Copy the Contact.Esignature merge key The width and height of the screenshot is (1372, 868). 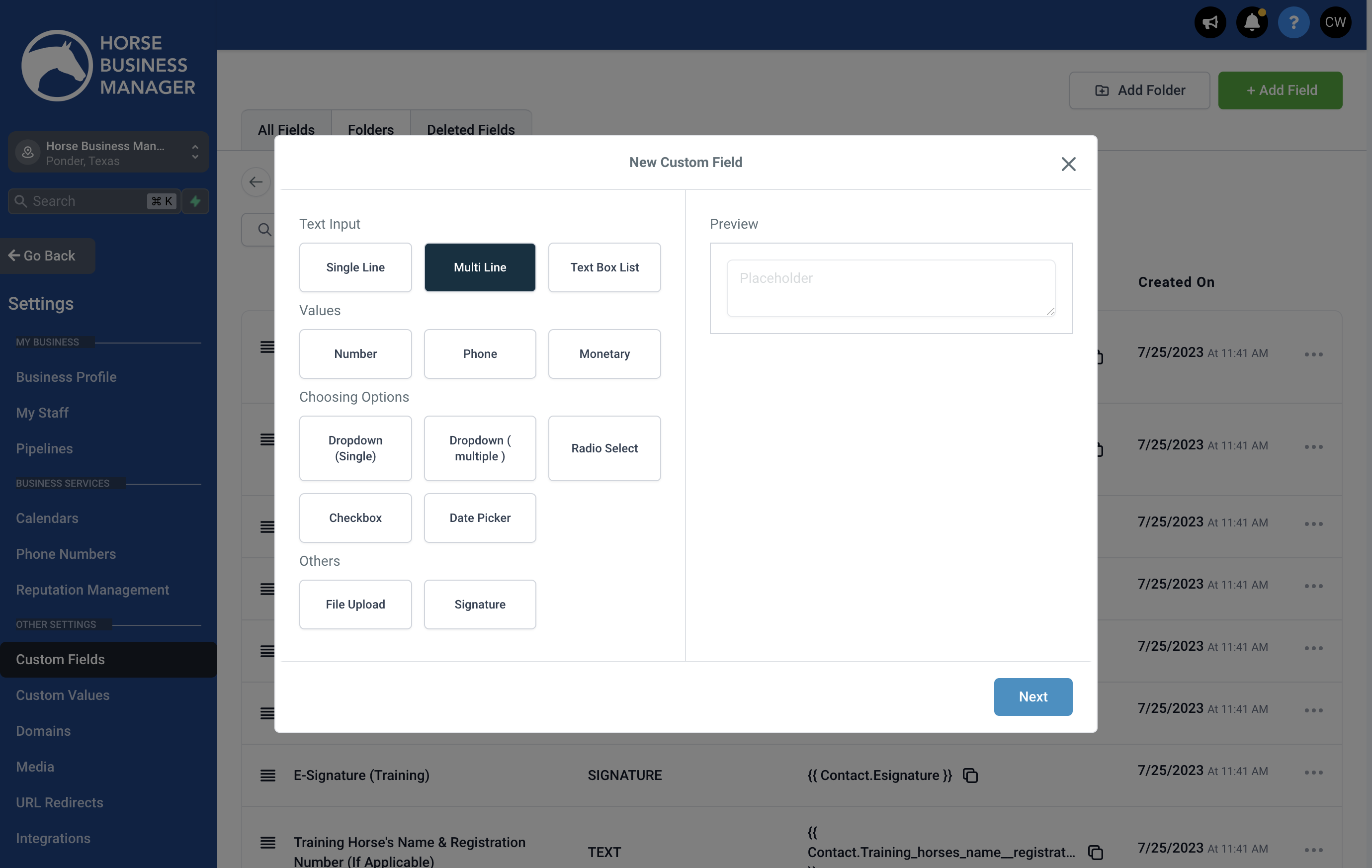coord(970,776)
